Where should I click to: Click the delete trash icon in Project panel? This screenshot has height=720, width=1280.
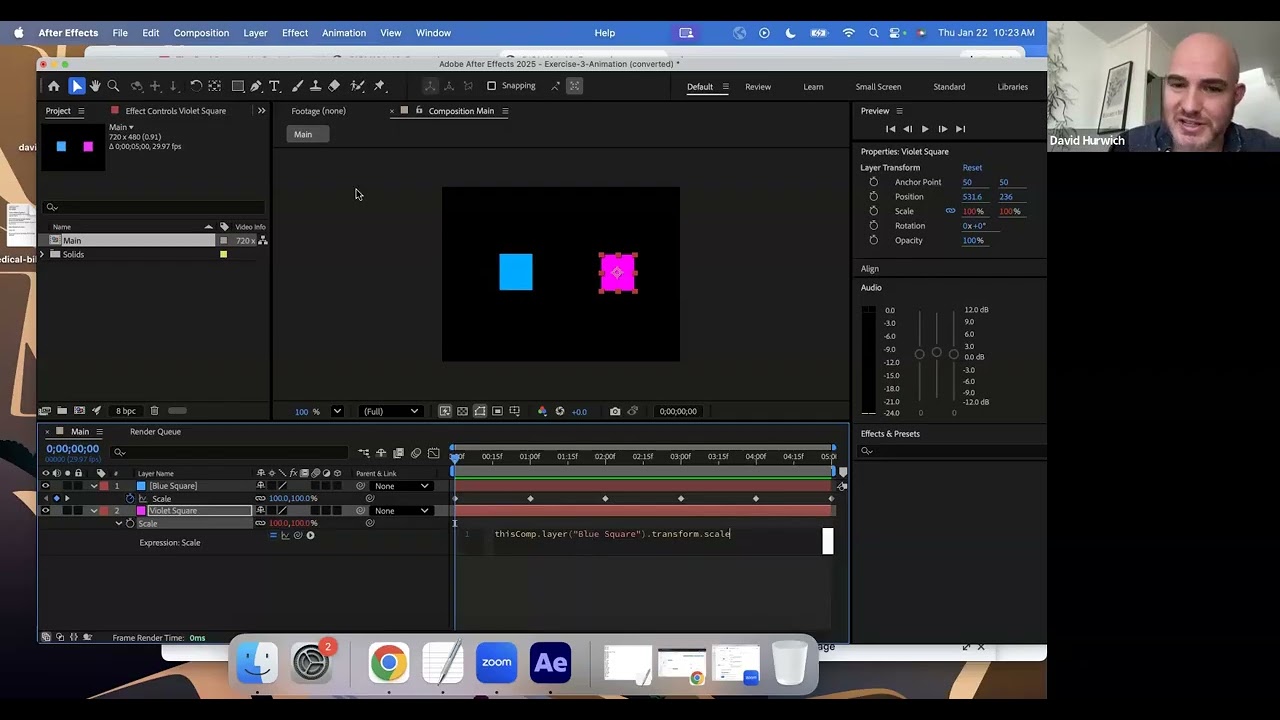pyautogui.click(x=154, y=411)
